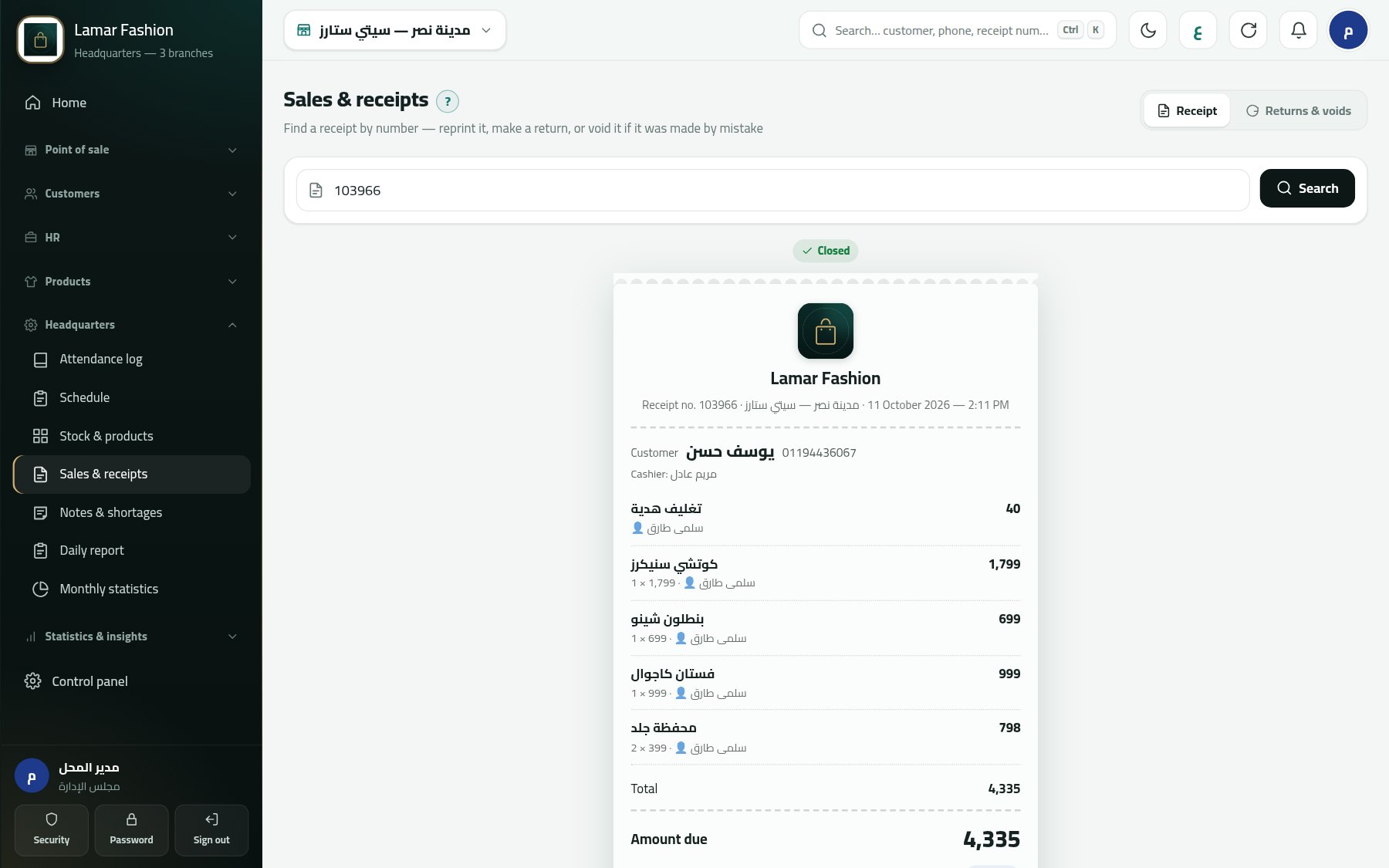This screenshot has height=868, width=1389.
Task: Open Stock & products page
Action: tap(131, 437)
